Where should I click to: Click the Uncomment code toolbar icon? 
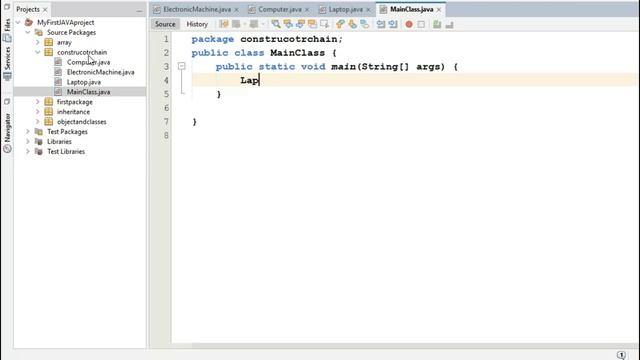(449, 24)
